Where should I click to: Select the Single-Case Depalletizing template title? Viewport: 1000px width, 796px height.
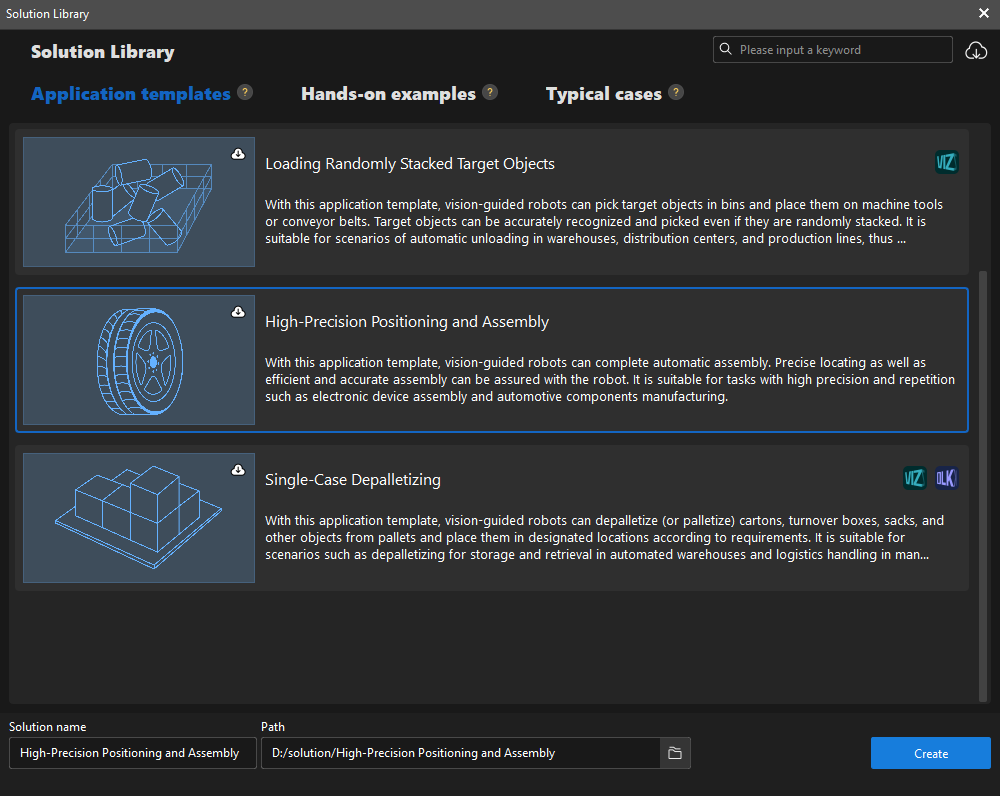352,480
